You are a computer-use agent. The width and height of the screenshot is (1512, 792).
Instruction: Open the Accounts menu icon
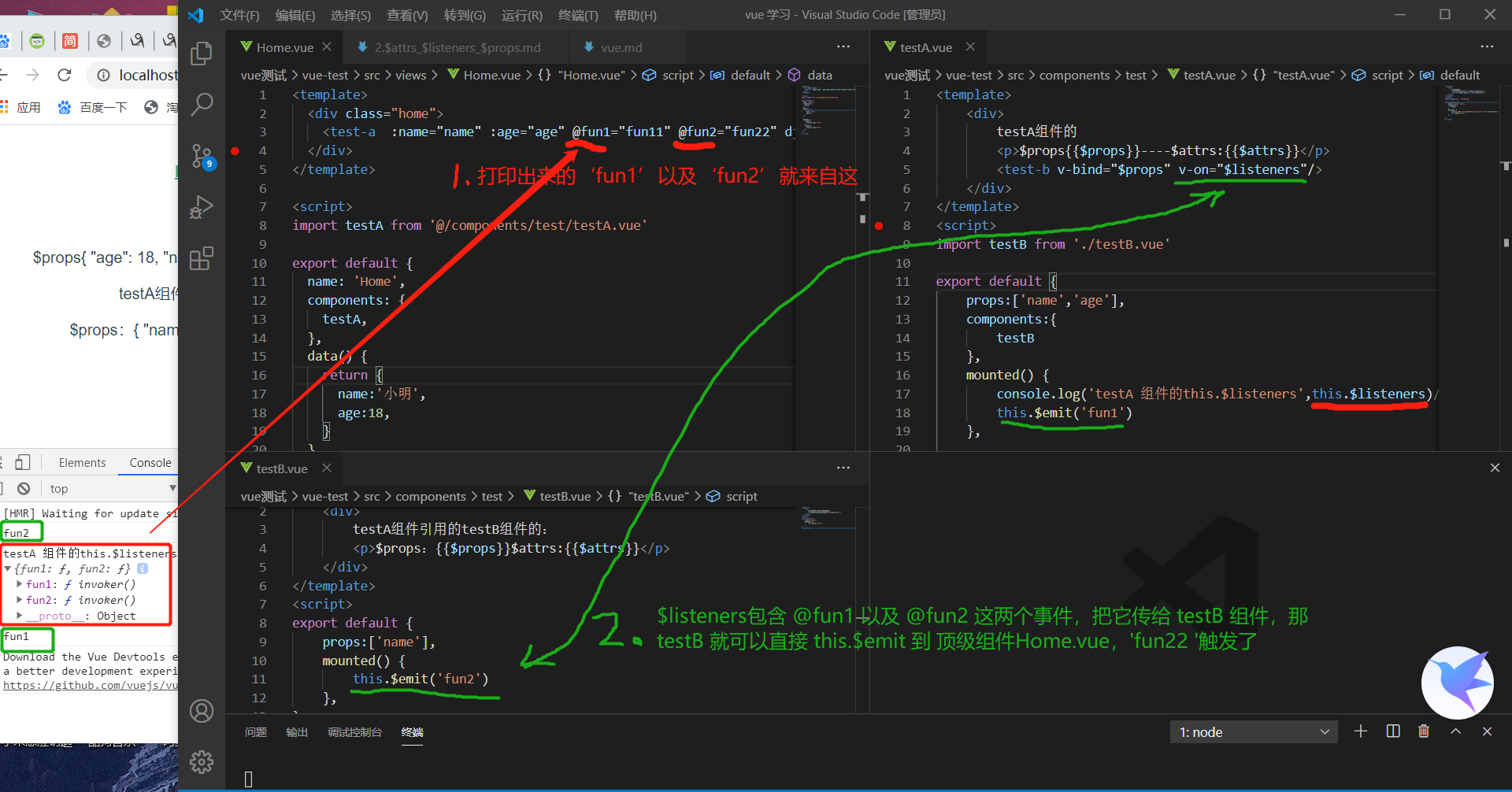coord(202,711)
